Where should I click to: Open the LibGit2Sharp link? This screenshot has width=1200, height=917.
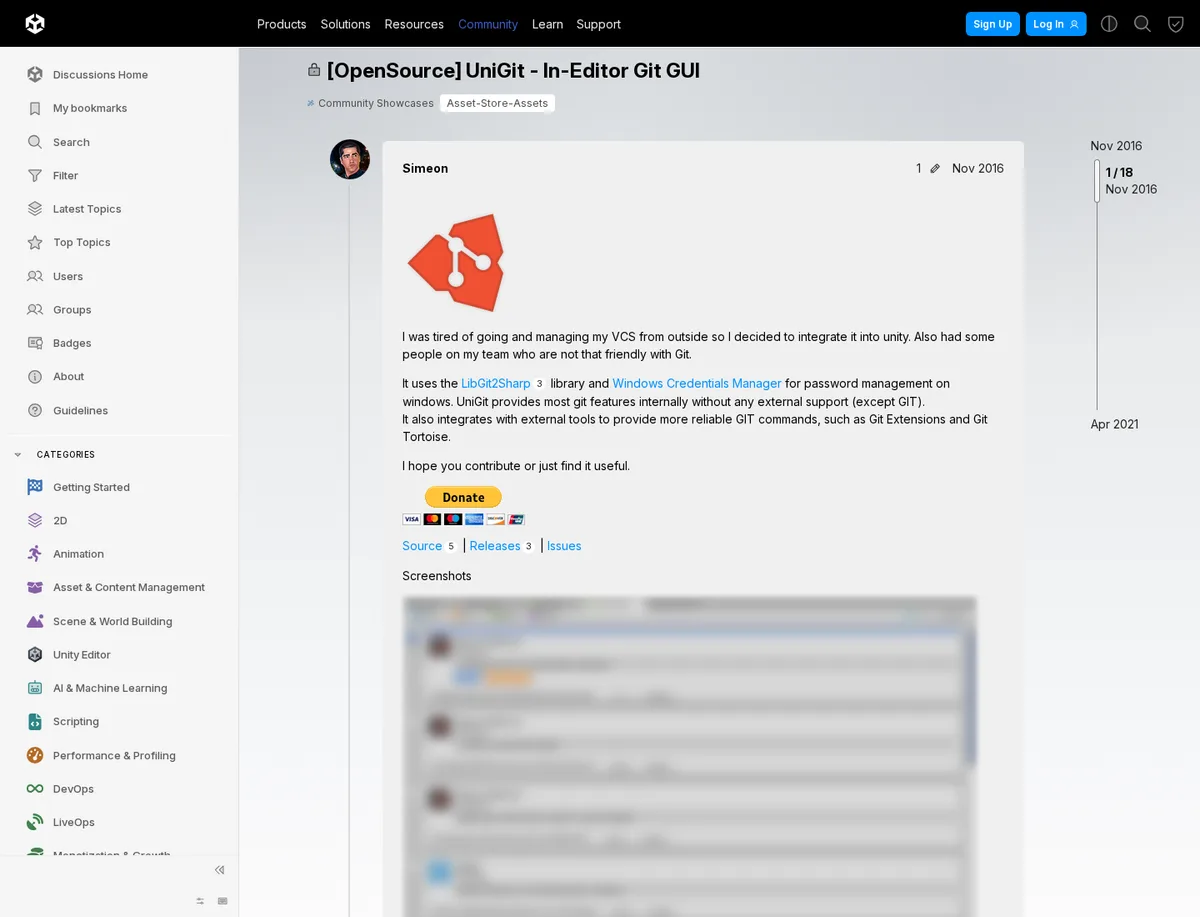point(496,383)
